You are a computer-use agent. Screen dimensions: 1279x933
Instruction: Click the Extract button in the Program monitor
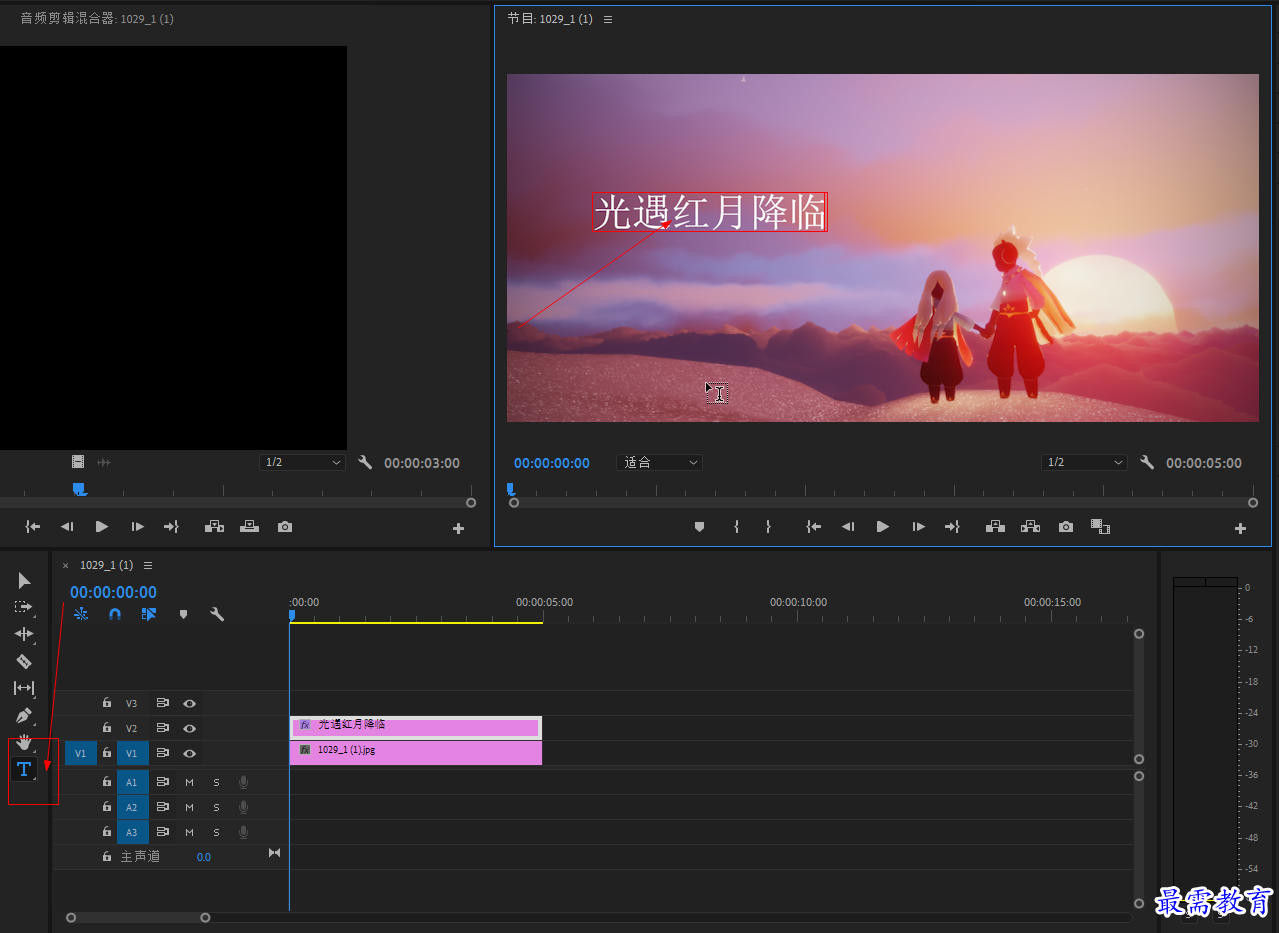coord(1030,527)
